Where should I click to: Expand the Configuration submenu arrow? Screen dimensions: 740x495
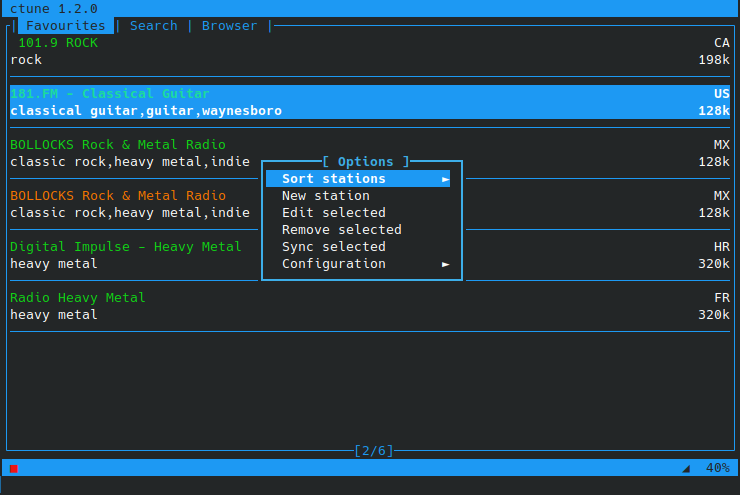445,264
